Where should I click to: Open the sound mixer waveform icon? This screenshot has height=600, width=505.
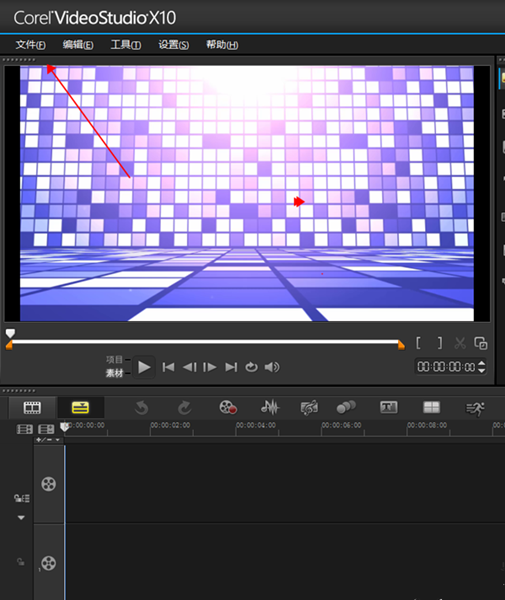(x=270, y=408)
